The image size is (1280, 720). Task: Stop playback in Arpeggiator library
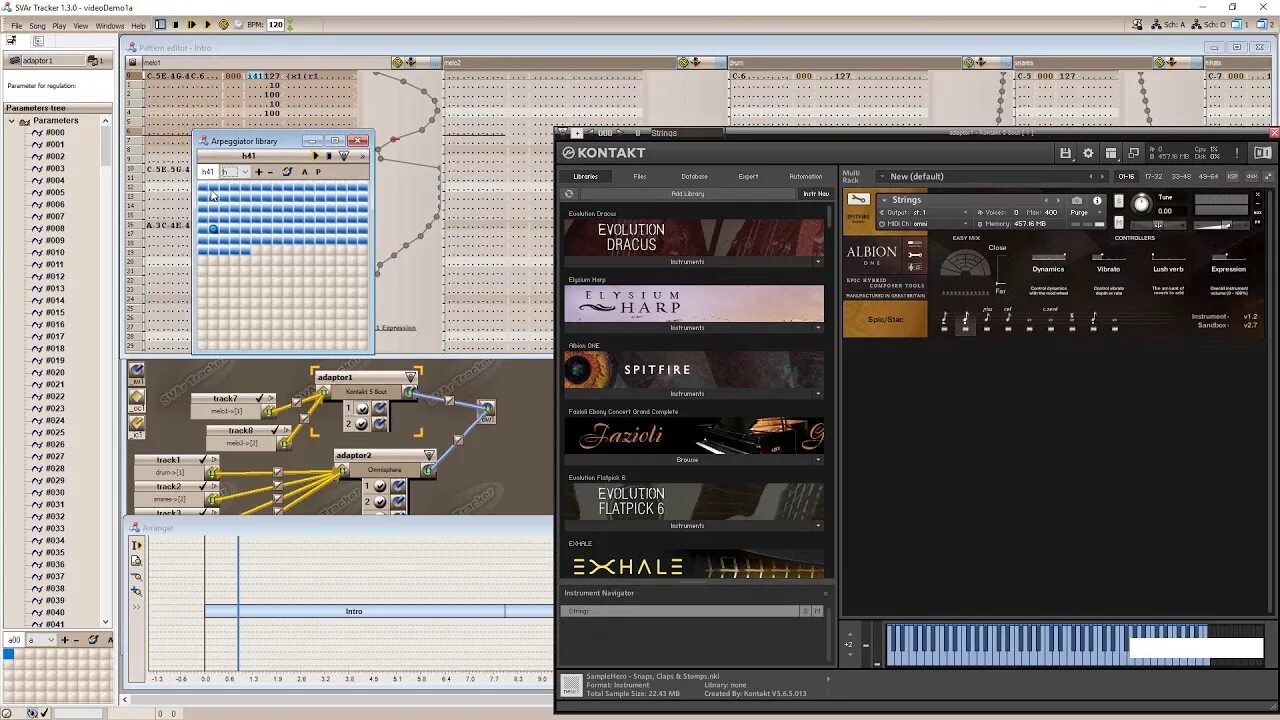(329, 156)
